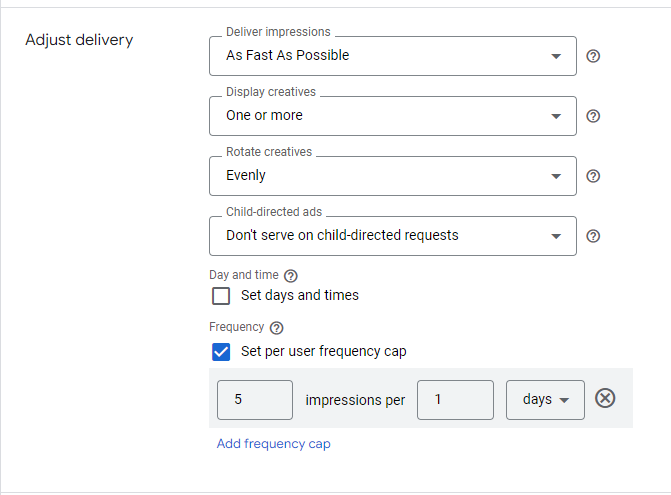Click the 'Set per user frequency cap' label text
The width and height of the screenshot is (671, 495).
pos(324,352)
